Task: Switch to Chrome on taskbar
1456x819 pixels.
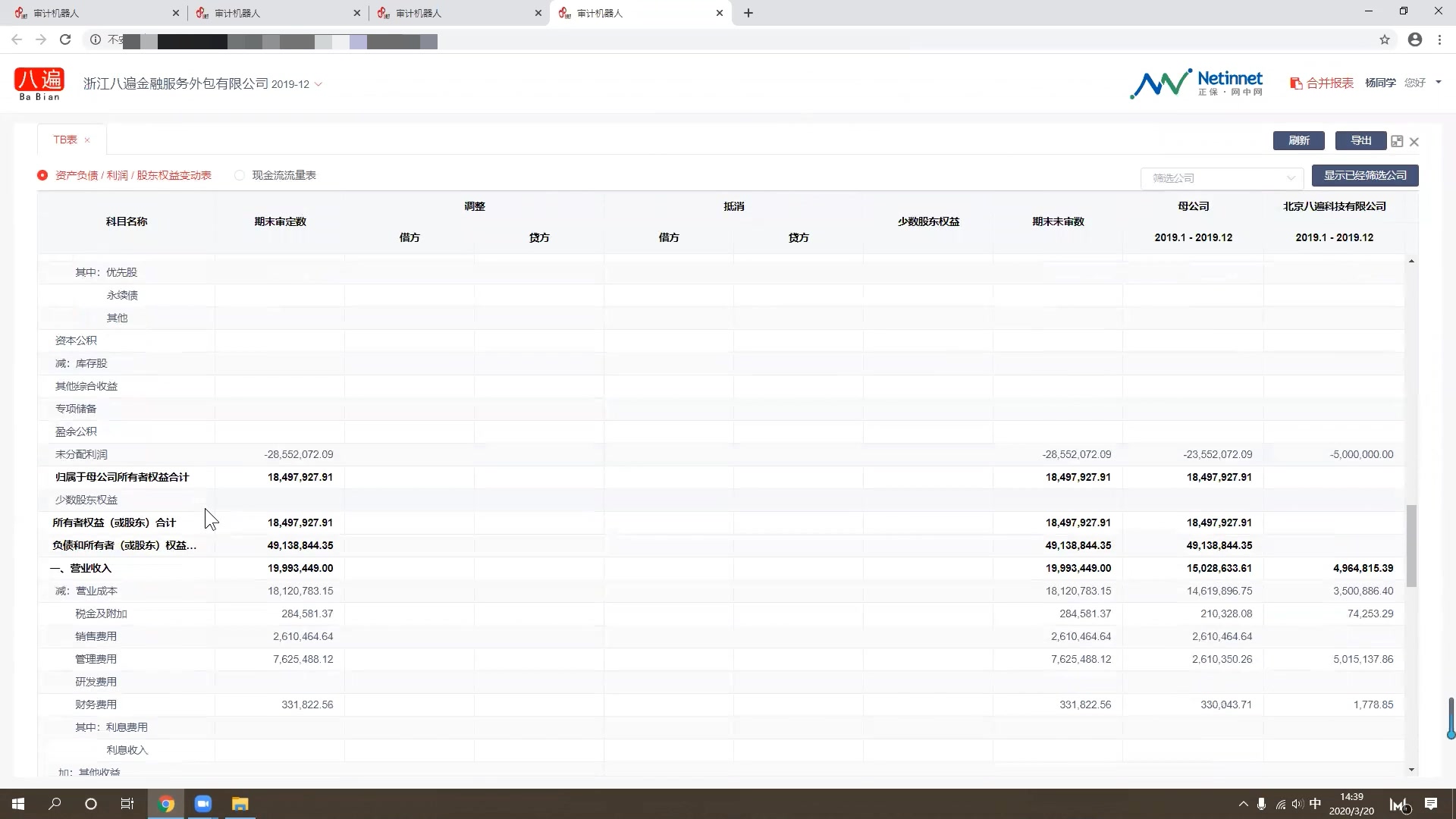Action: click(166, 804)
